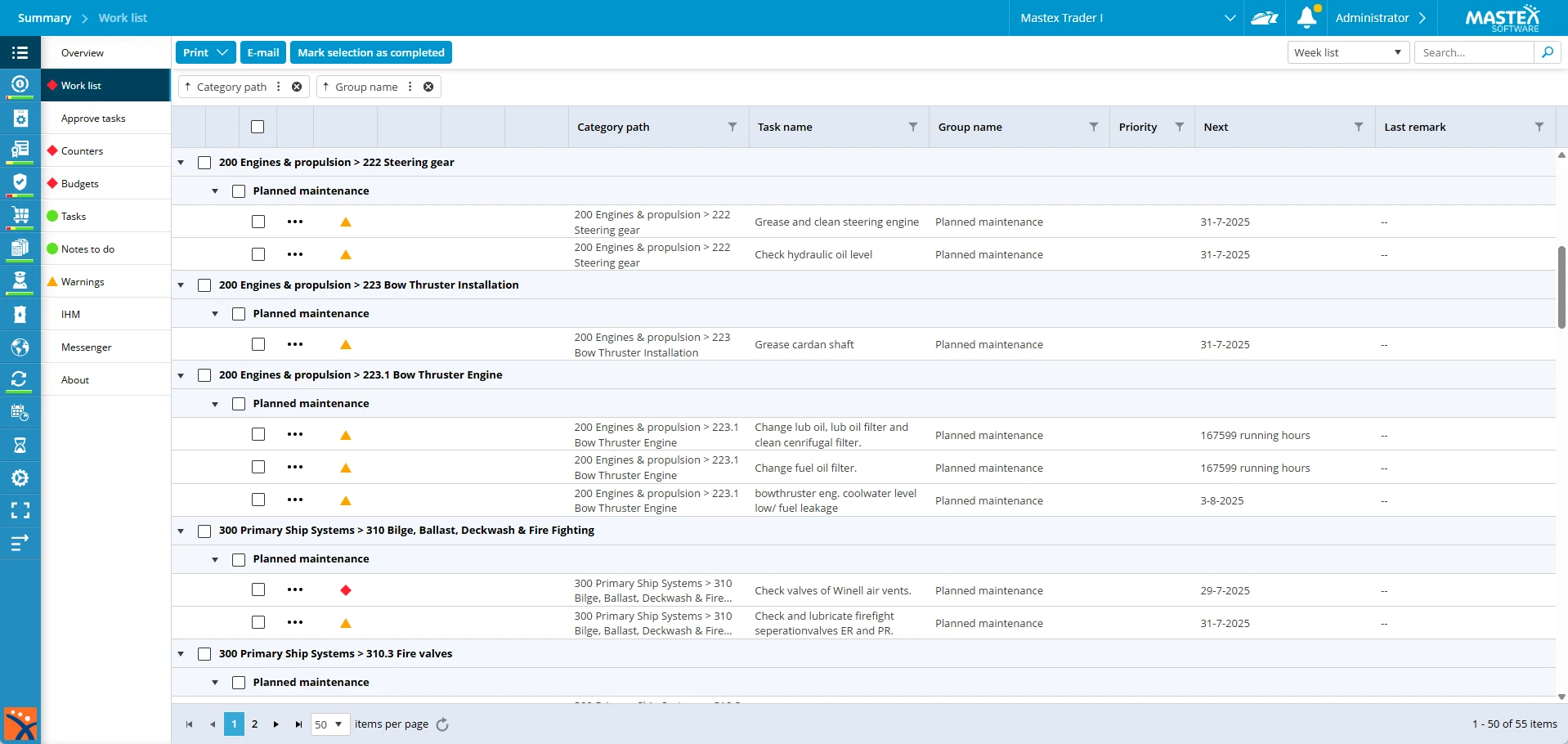Remove the Group name grouping chip
The height and width of the screenshot is (744, 1568).
[x=428, y=87]
